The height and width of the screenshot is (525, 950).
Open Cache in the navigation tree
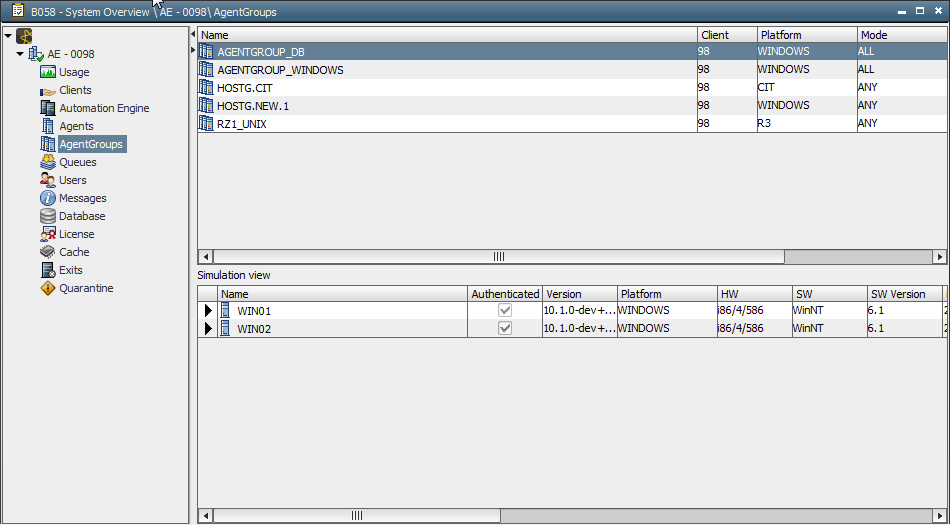[x=74, y=252]
